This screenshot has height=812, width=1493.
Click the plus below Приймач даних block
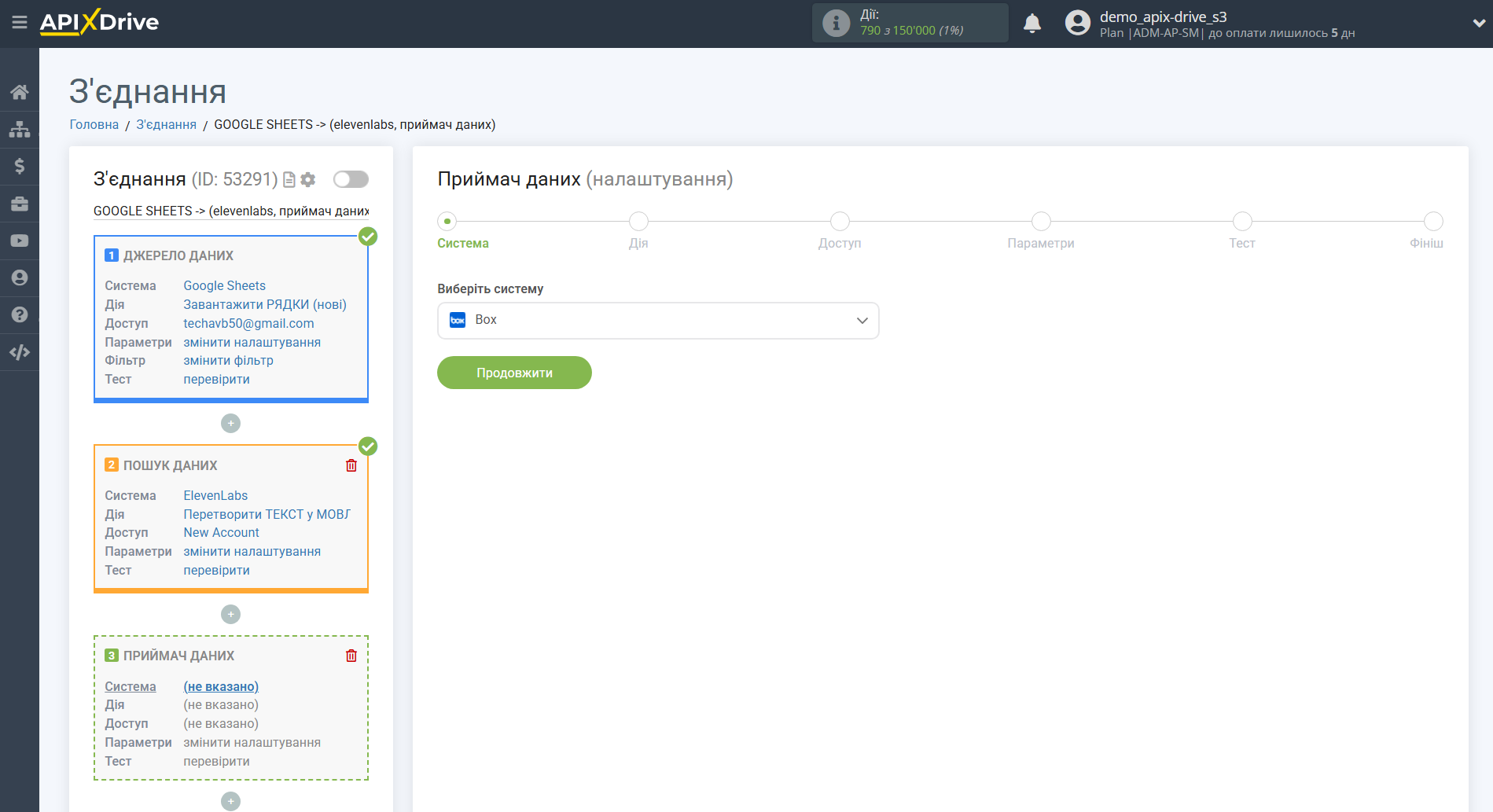[230, 800]
